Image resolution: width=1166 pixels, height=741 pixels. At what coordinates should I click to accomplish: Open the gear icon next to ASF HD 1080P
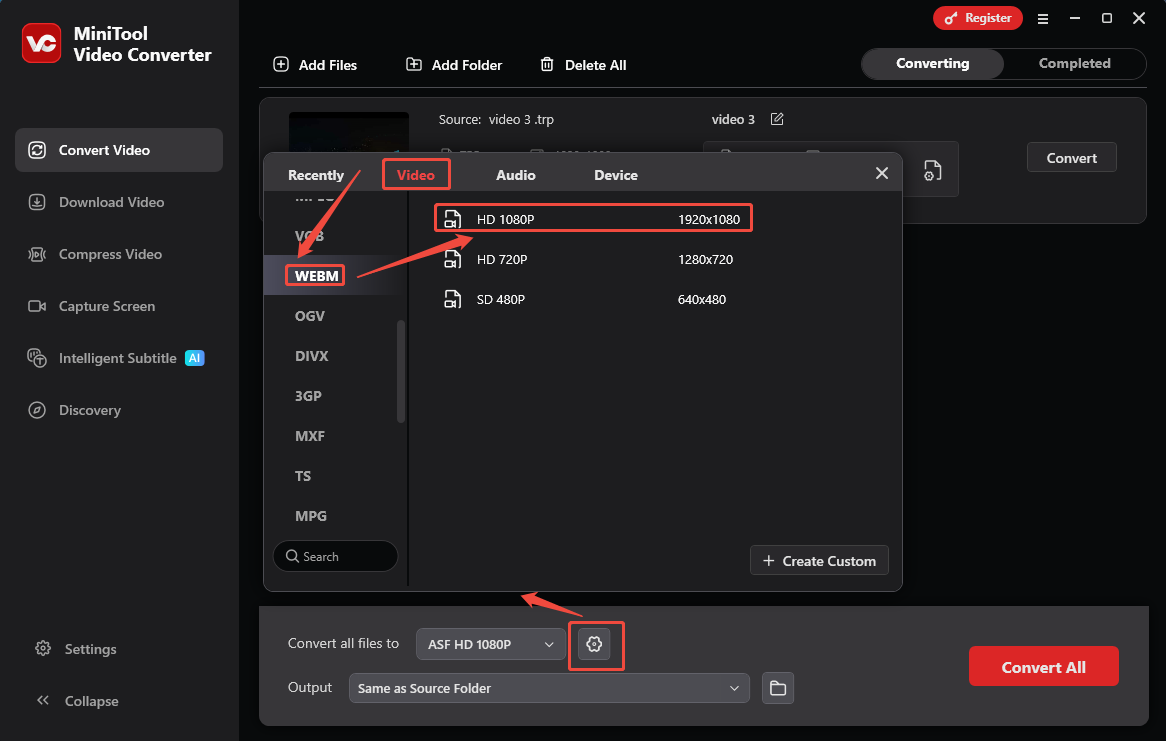pos(596,644)
